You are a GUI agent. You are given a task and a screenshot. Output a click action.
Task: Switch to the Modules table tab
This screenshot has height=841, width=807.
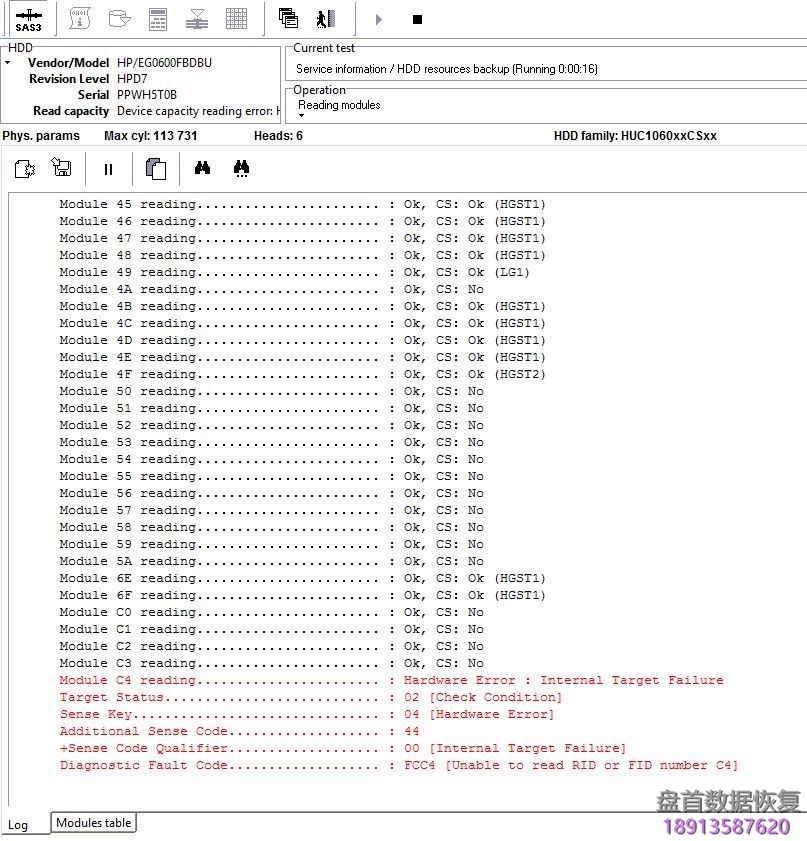point(93,823)
